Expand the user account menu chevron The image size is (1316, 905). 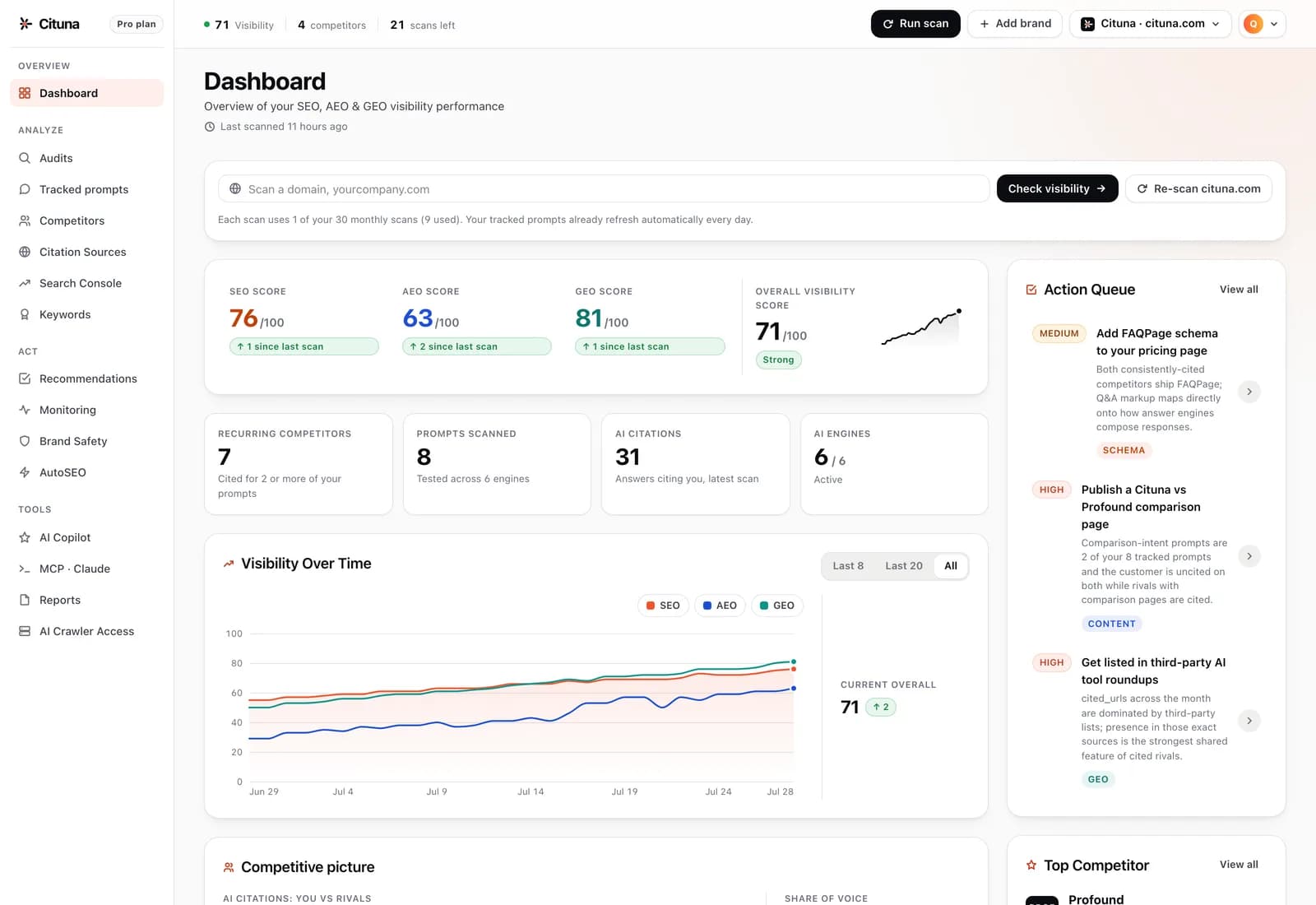(x=1274, y=24)
